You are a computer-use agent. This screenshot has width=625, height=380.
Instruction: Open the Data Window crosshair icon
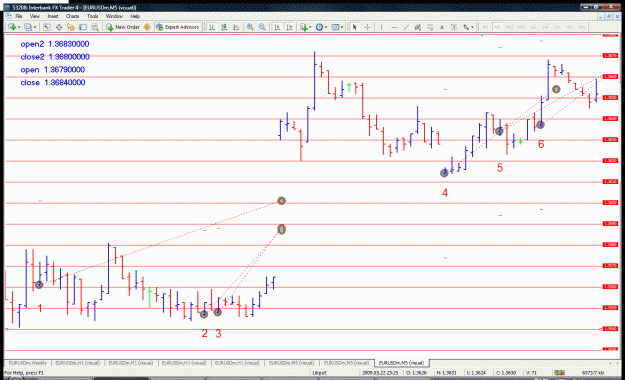point(59,27)
